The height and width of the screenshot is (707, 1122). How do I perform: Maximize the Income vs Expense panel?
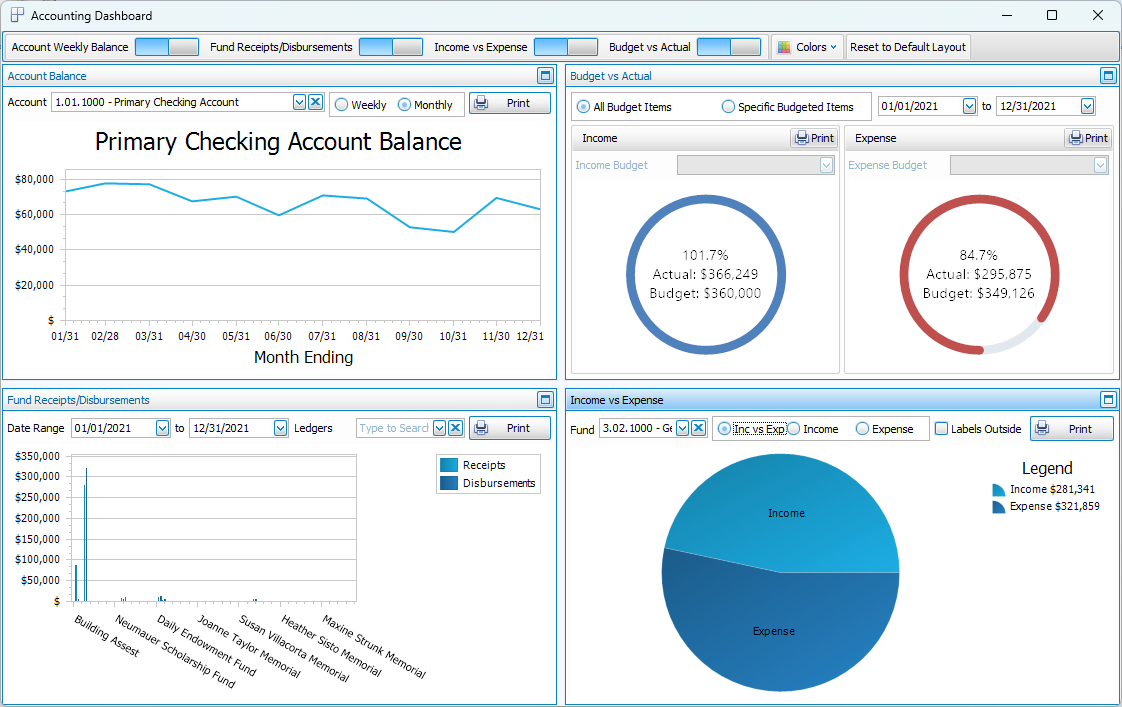(x=1108, y=400)
